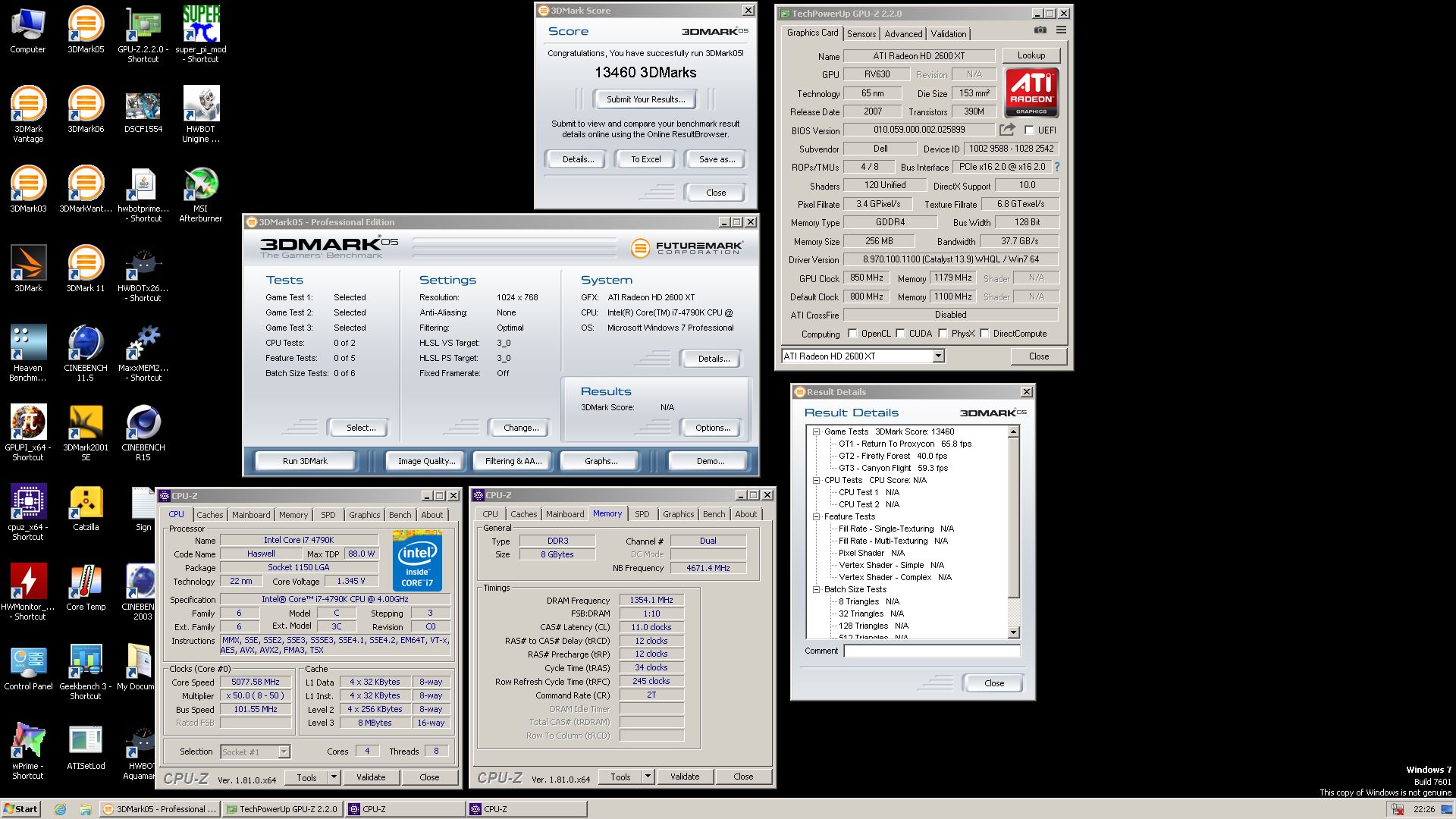1456x819 pixels.
Task: Open cpuz_x64 shortcut icon
Action: tap(28, 513)
